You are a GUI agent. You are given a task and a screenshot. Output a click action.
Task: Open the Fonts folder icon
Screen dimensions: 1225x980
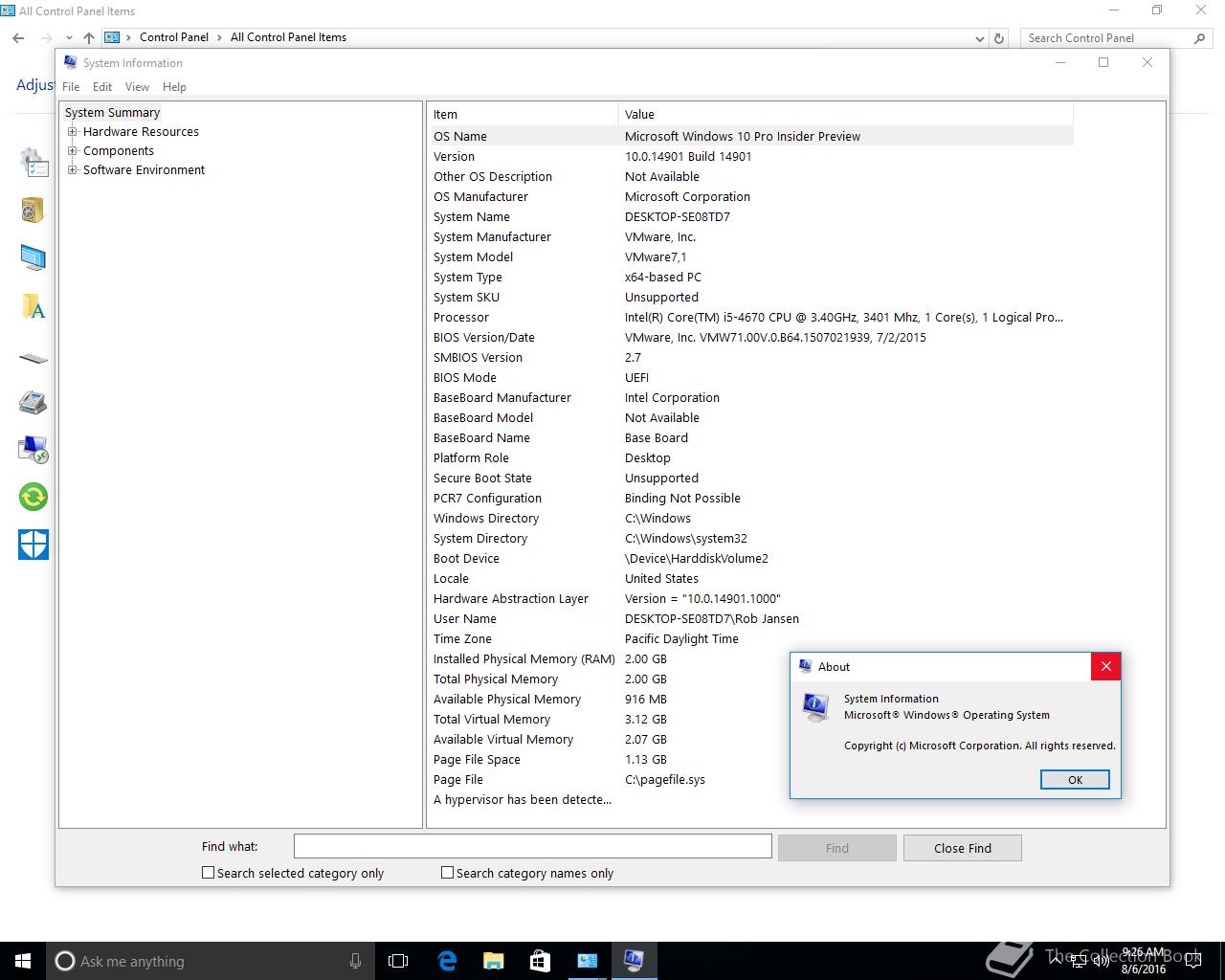(33, 307)
